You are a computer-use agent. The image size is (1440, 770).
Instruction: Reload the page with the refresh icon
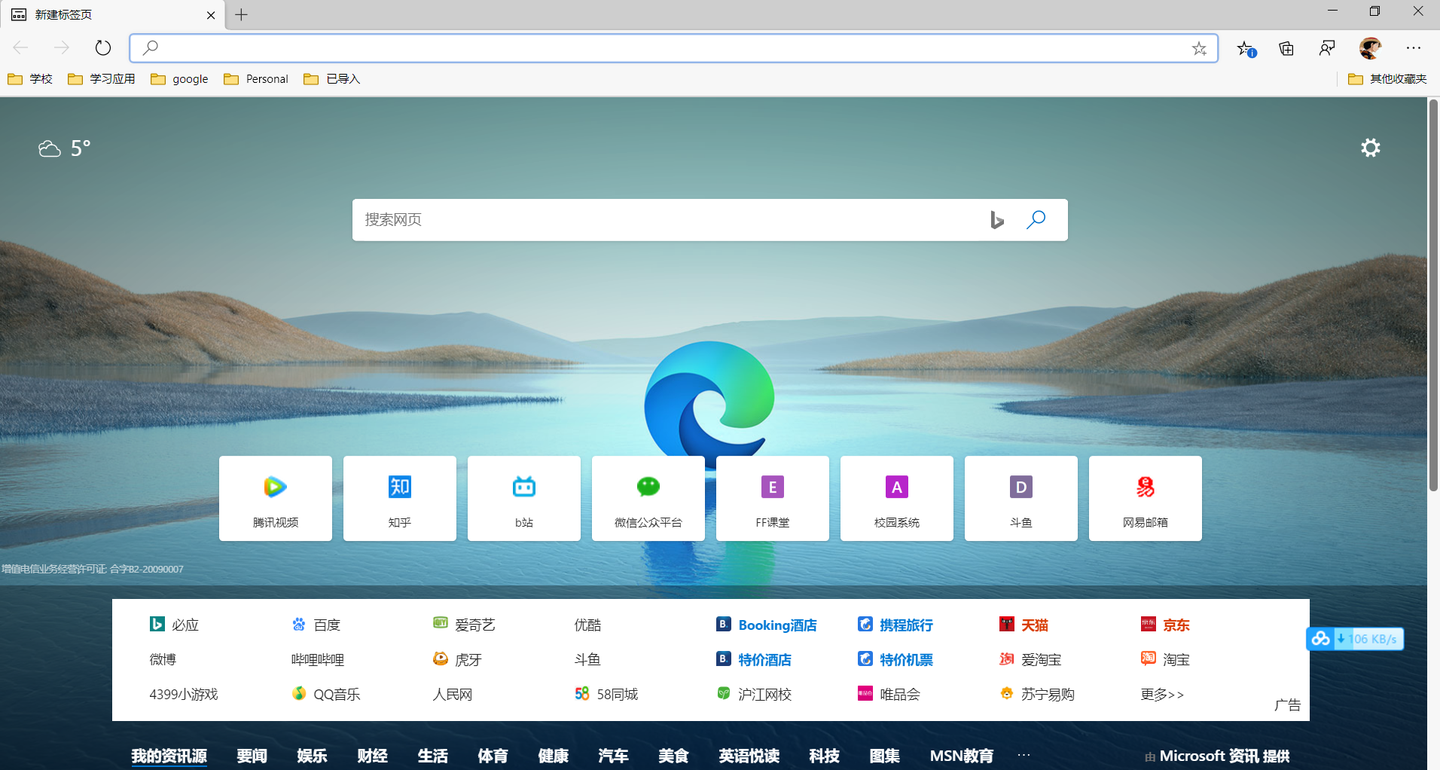pyautogui.click(x=102, y=47)
